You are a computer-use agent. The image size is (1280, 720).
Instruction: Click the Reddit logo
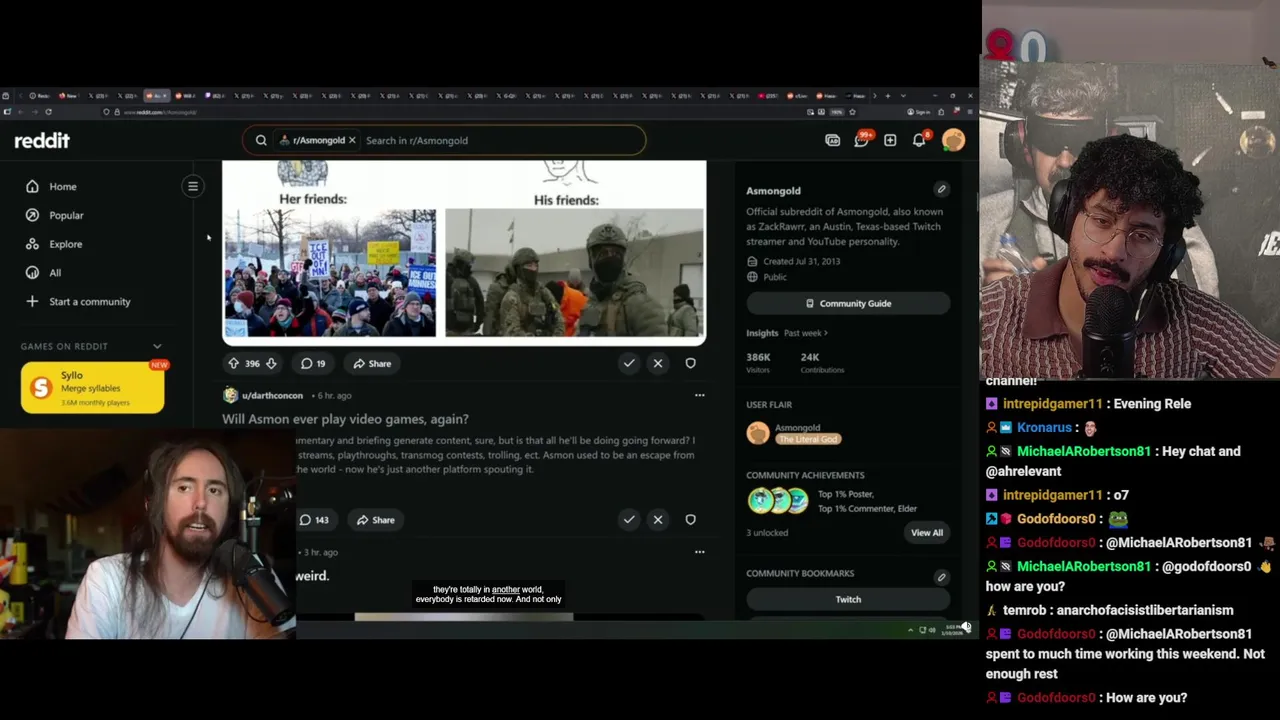(42, 141)
